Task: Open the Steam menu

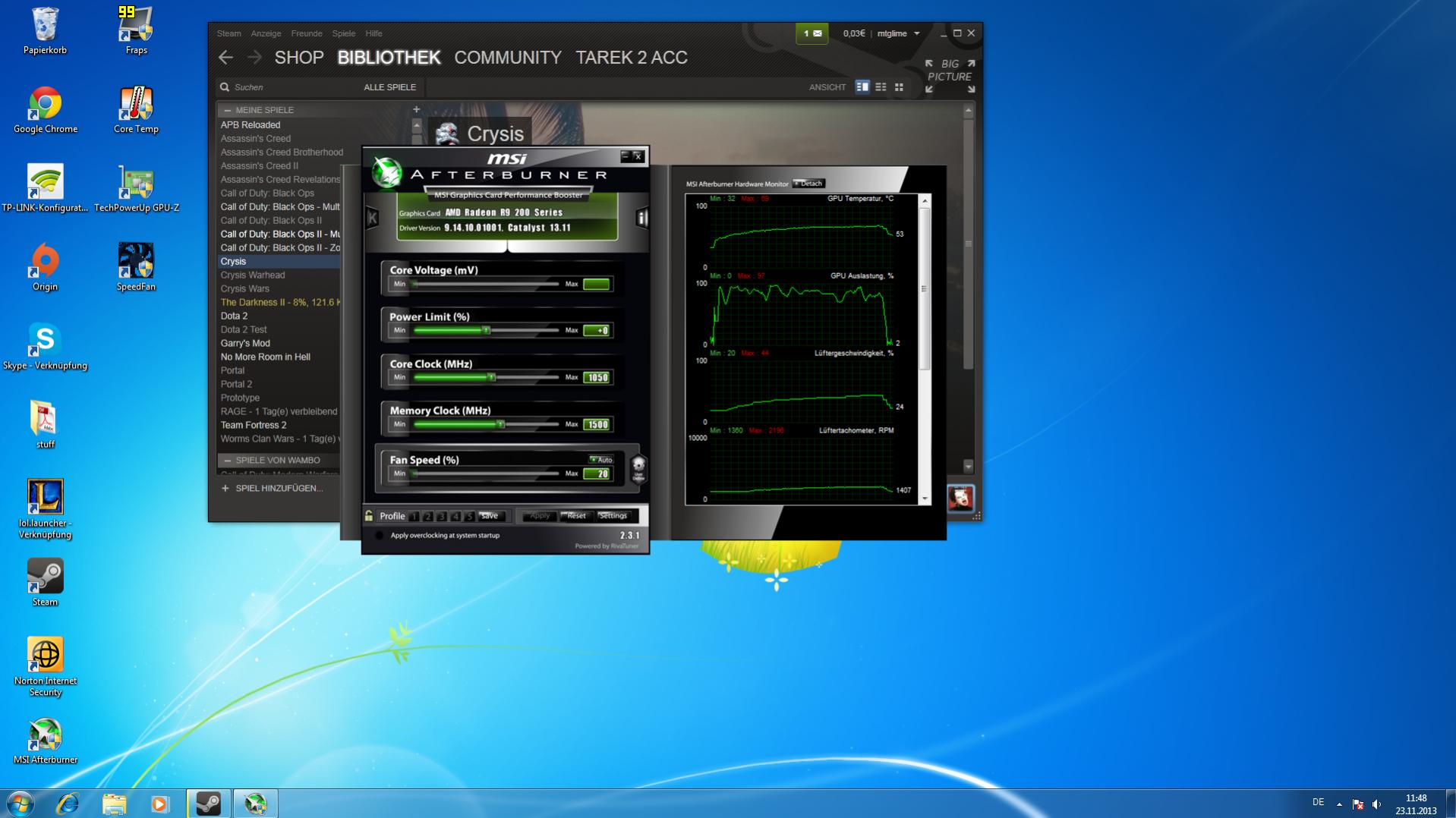Action: (x=228, y=33)
